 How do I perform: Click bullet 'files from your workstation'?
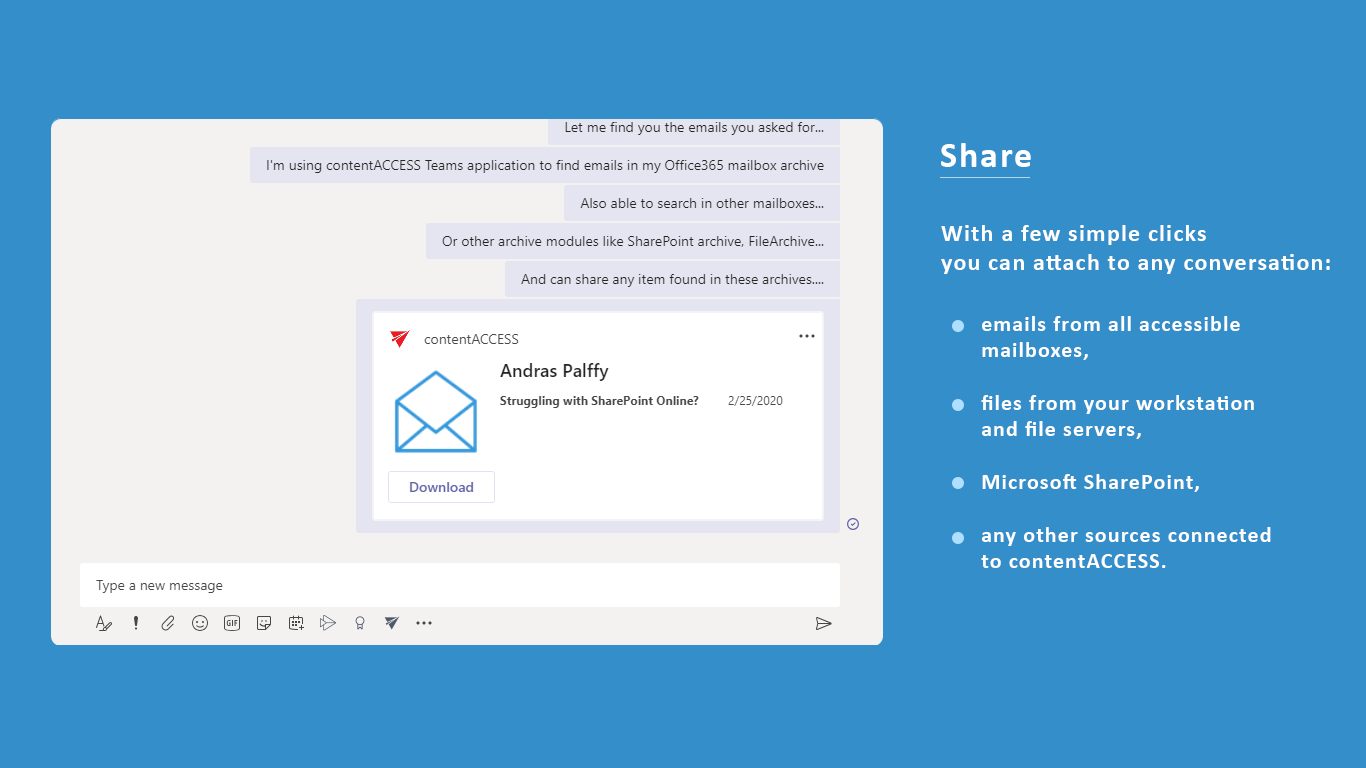(x=1118, y=416)
